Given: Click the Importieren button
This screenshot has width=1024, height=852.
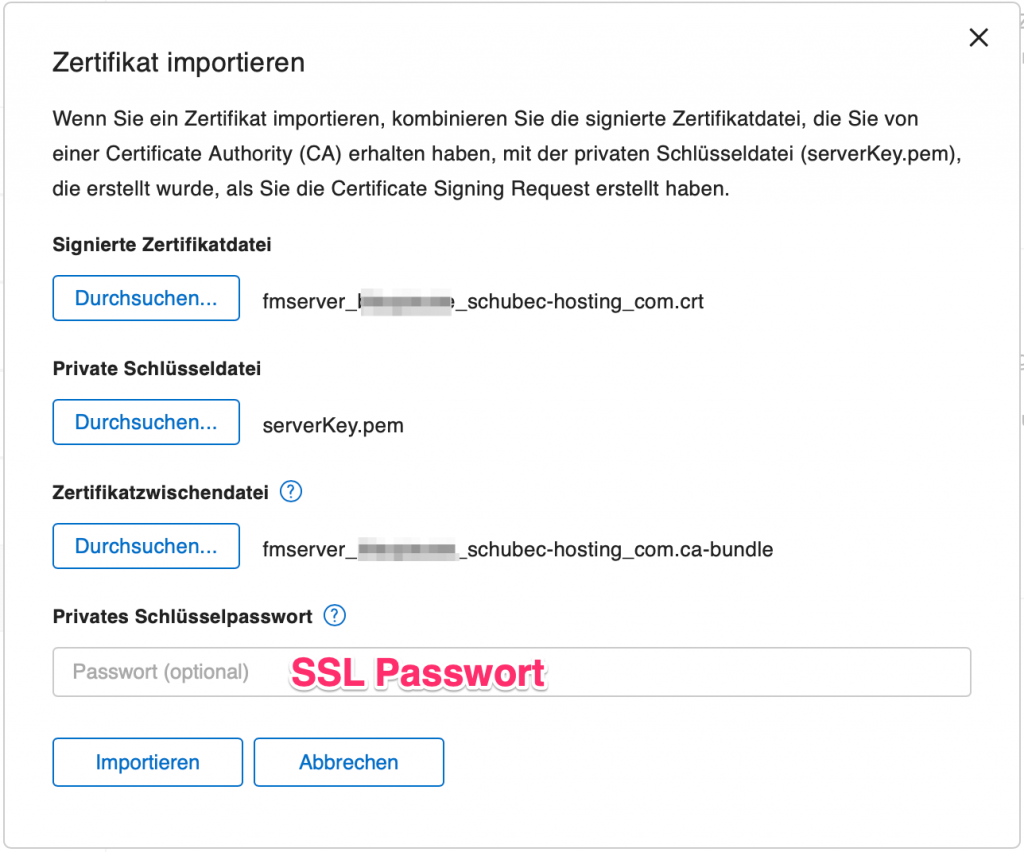Looking at the screenshot, I should pos(148,762).
